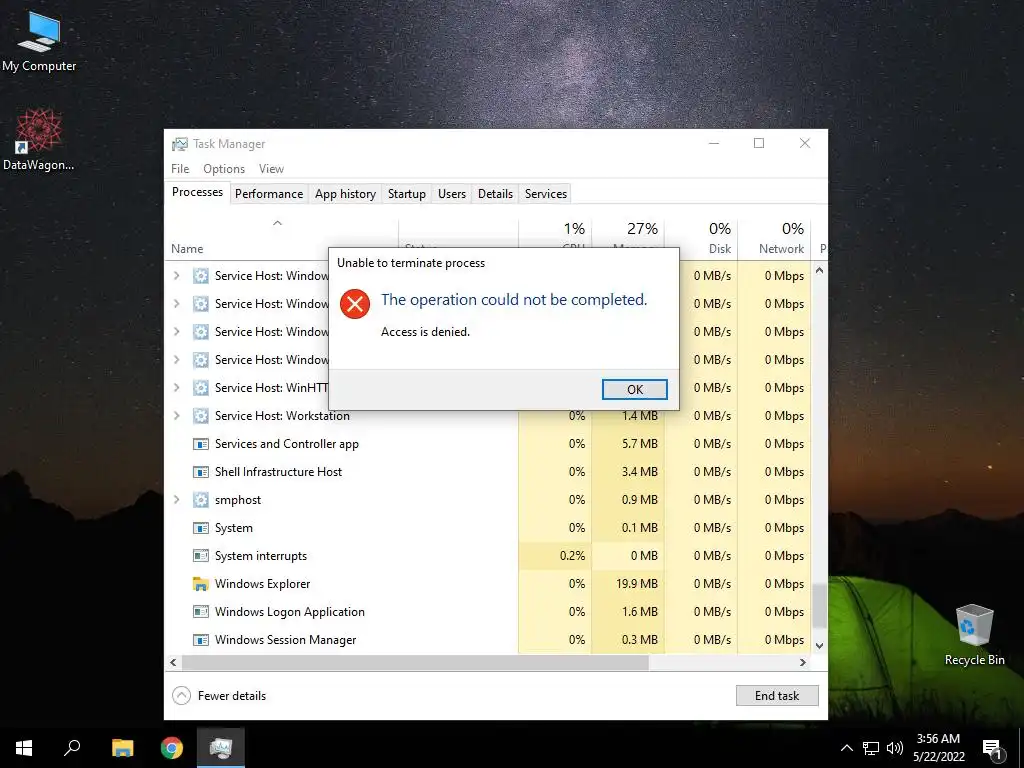Switch to the Details tab
The image size is (1024, 768).
[495, 194]
